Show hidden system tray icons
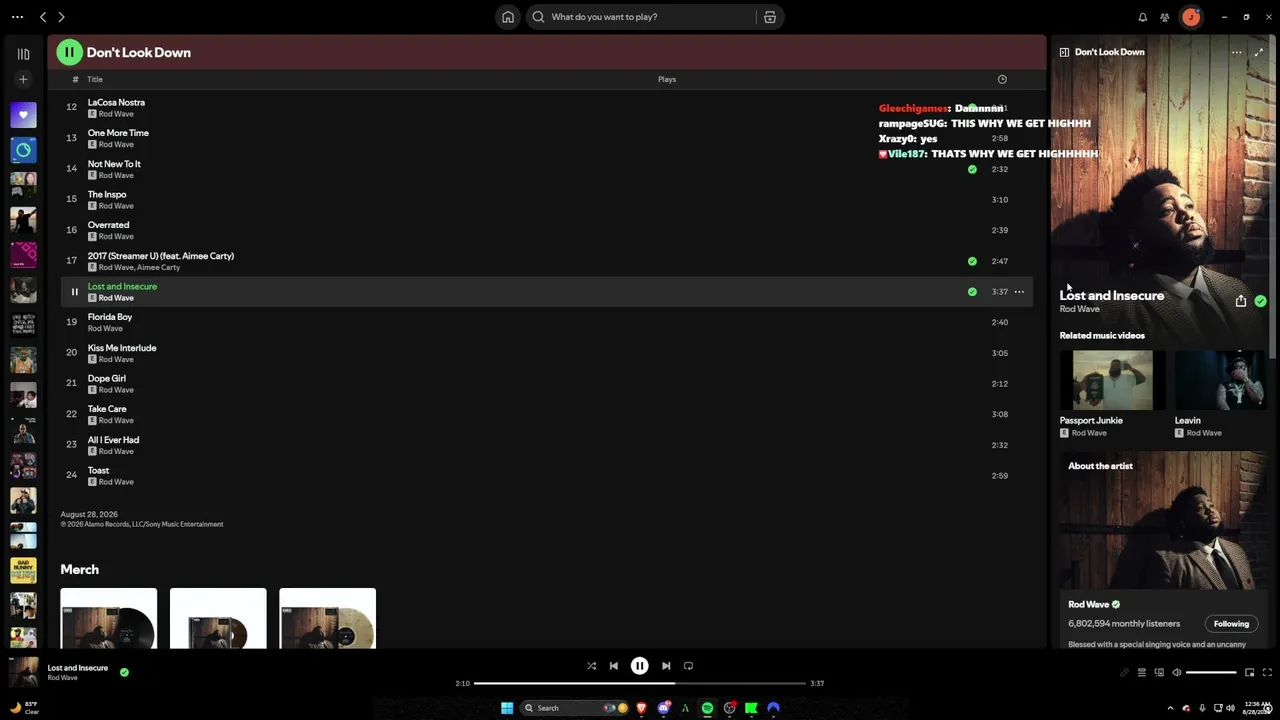The width and height of the screenshot is (1280, 720). coord(1170,708)
